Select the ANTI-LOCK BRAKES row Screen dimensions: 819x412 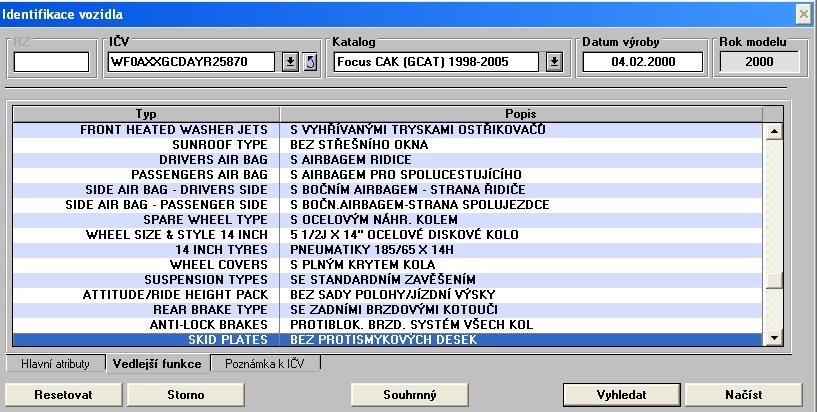(210, 325)
